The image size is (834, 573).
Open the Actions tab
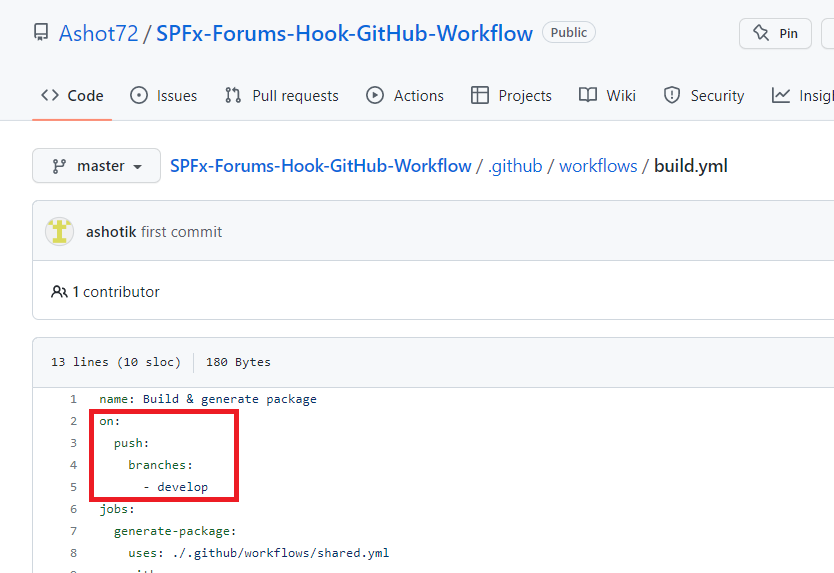click(405, 96)
